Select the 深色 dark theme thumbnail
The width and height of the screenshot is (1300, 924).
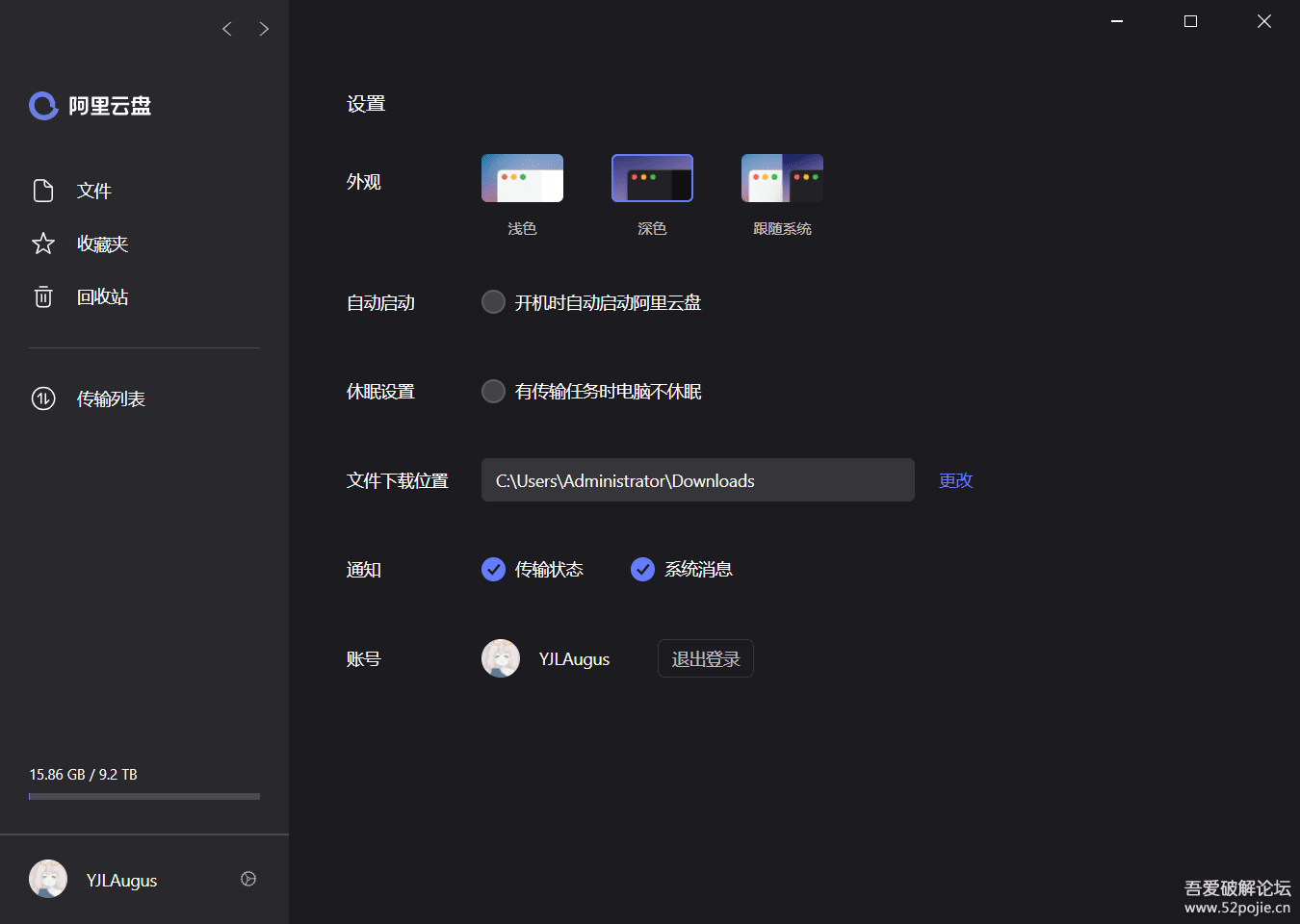click(652, 178)
